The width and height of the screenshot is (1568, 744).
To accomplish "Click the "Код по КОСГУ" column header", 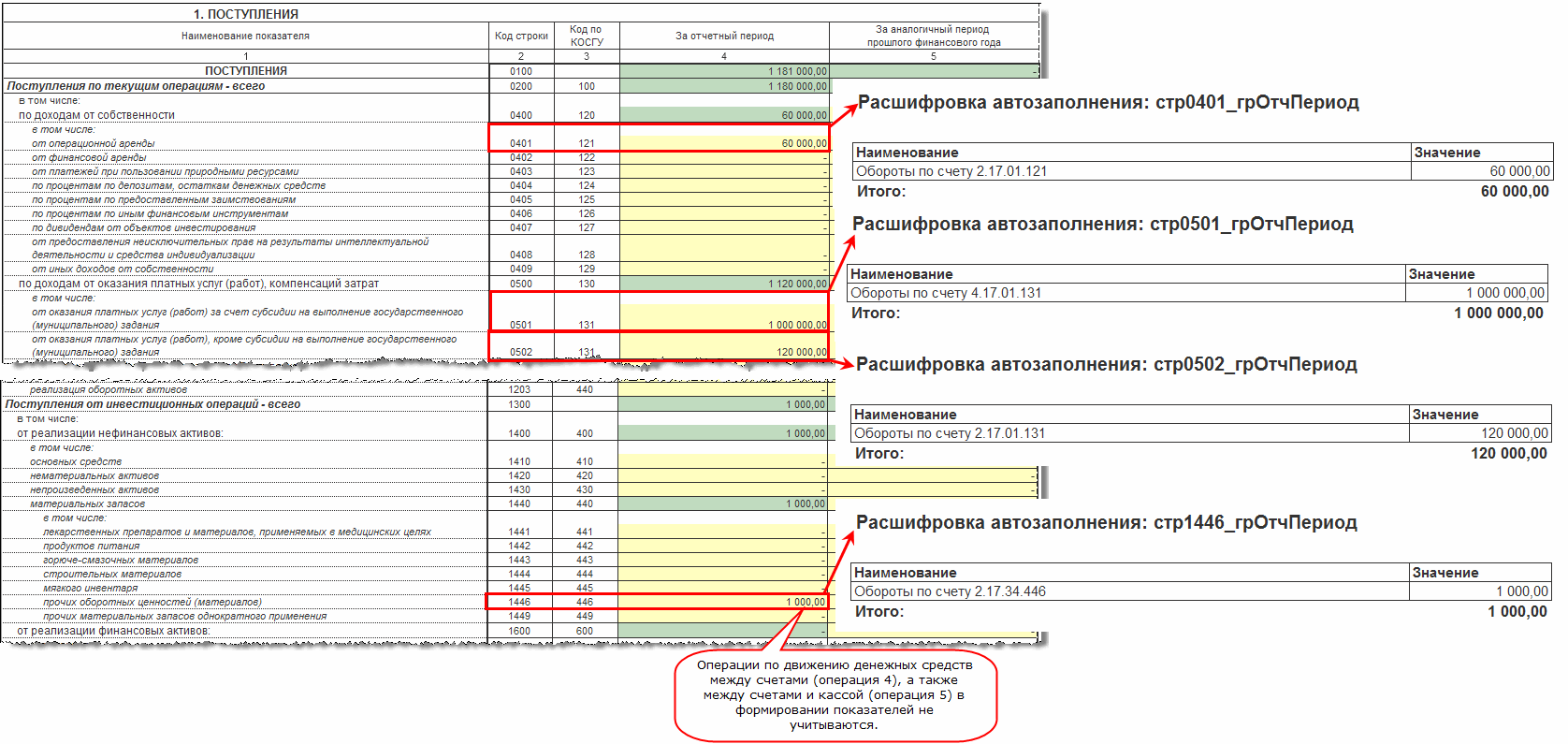I will [x=587, y=36].
